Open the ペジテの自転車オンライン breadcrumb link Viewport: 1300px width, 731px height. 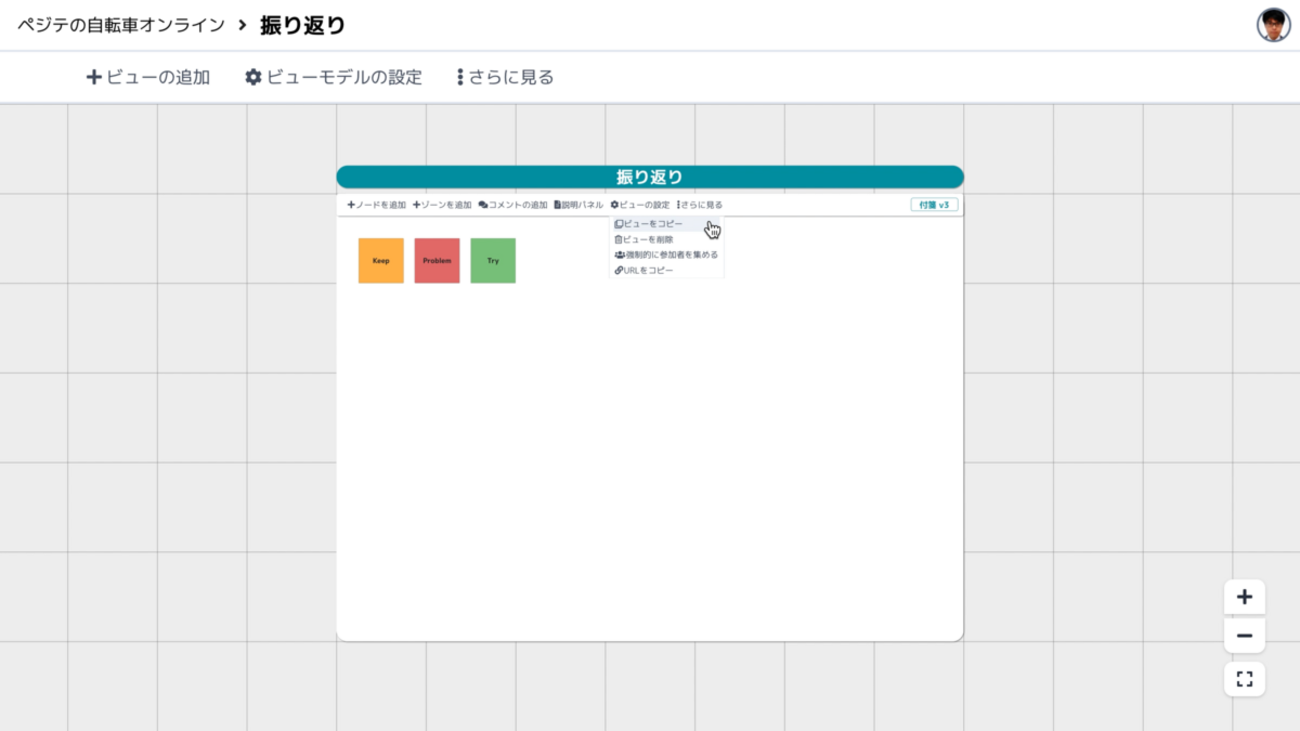(x=121, y=25)
